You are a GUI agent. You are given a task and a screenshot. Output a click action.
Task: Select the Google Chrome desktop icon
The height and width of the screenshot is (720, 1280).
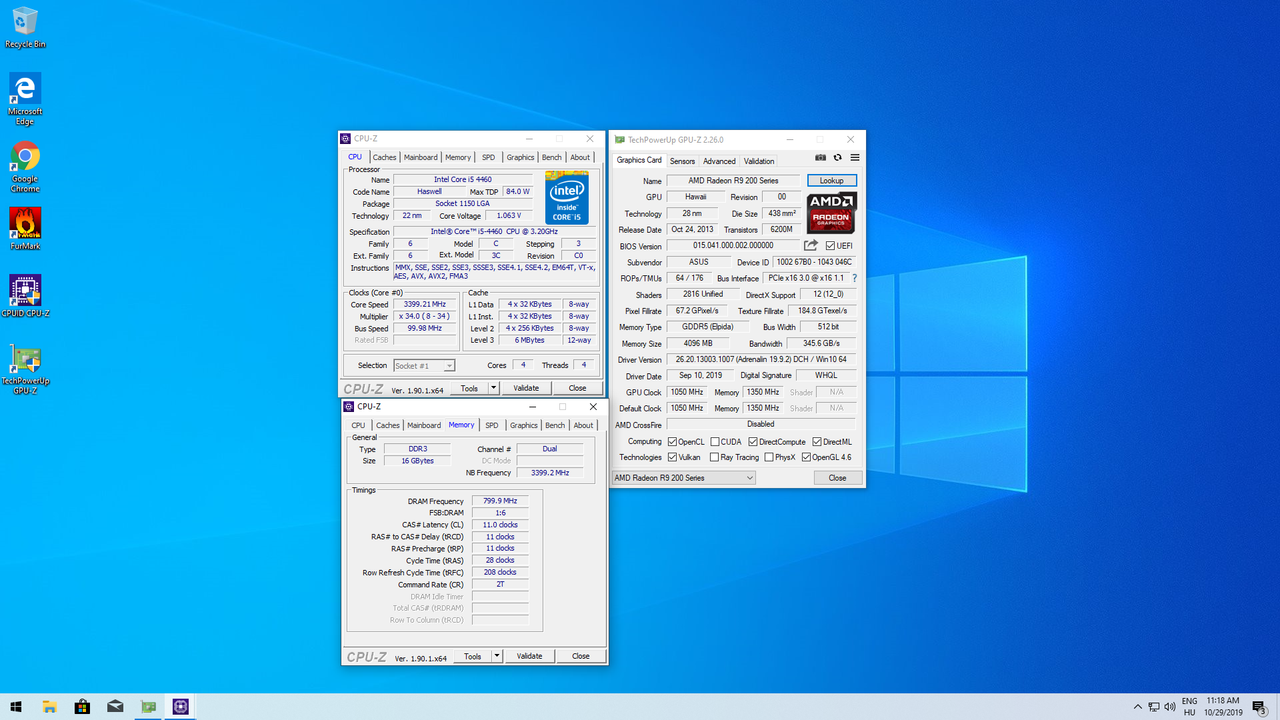25,167
